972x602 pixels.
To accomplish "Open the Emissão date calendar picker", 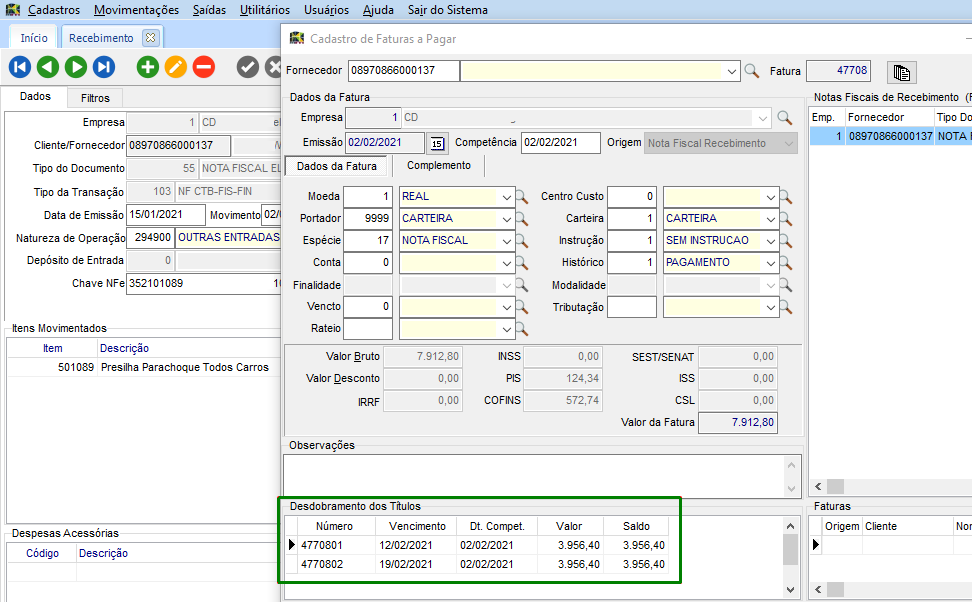I will 437,143.
